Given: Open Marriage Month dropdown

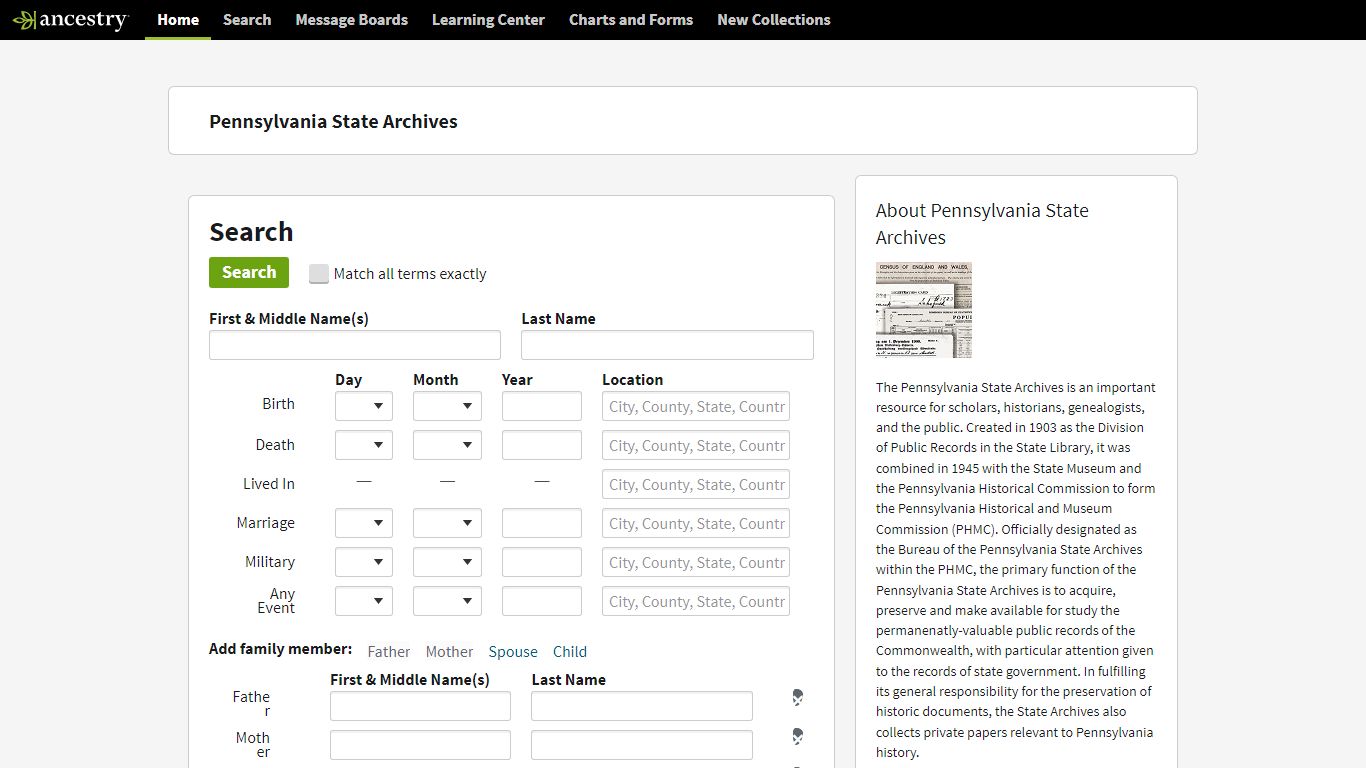Looking at the screenshot, I should [447, 523].
